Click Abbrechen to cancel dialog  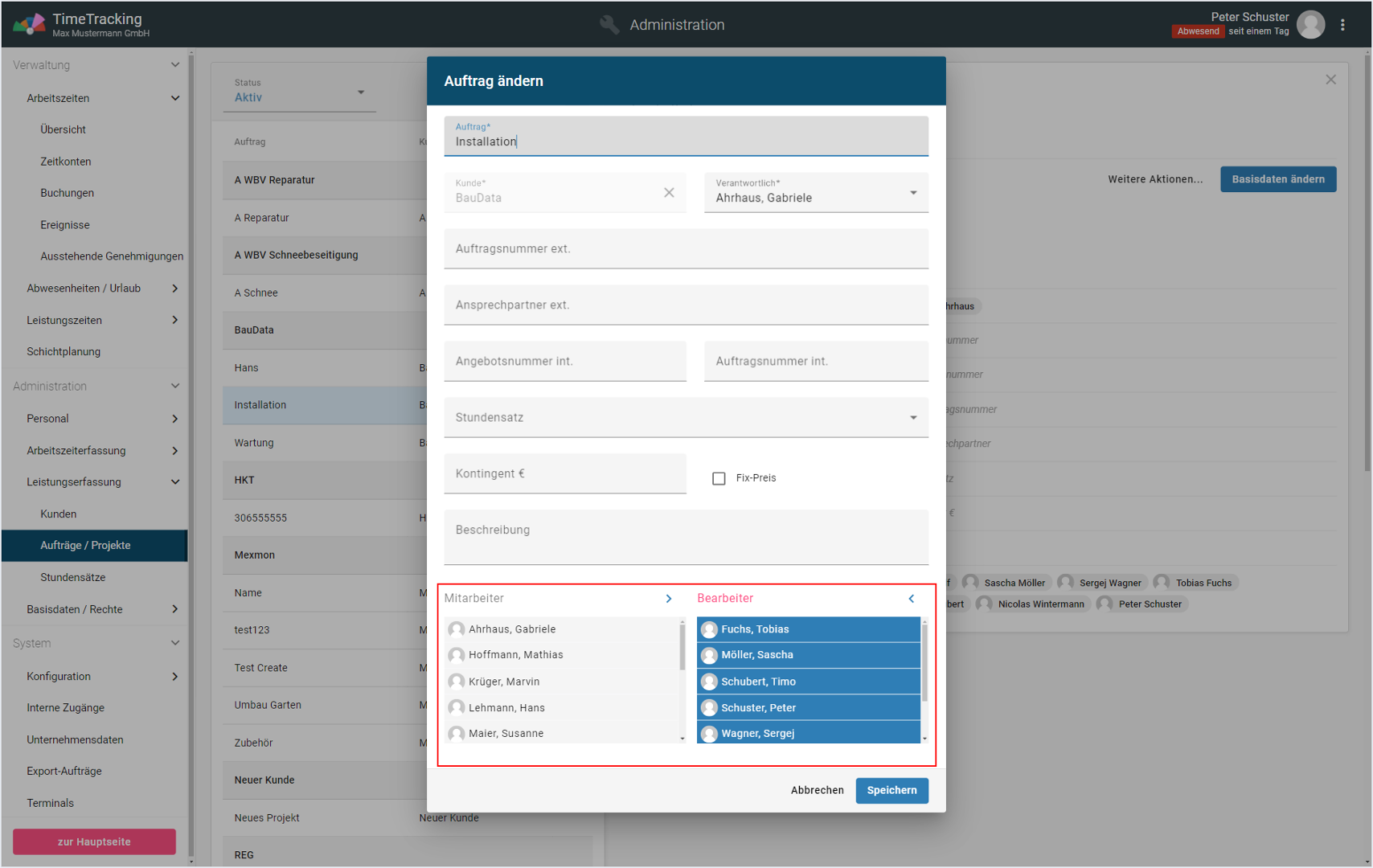pyautogui.click(x=817, y=790)
